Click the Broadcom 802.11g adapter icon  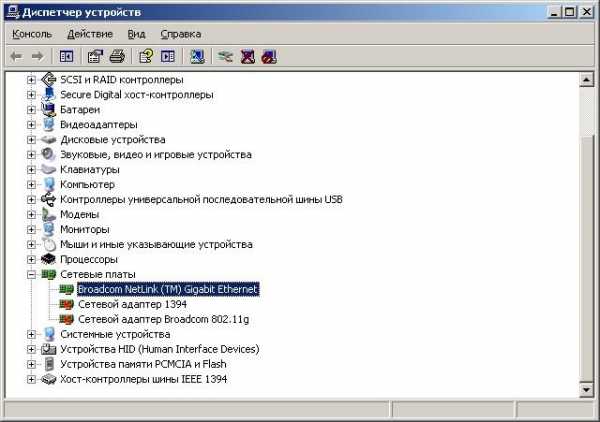67,319
